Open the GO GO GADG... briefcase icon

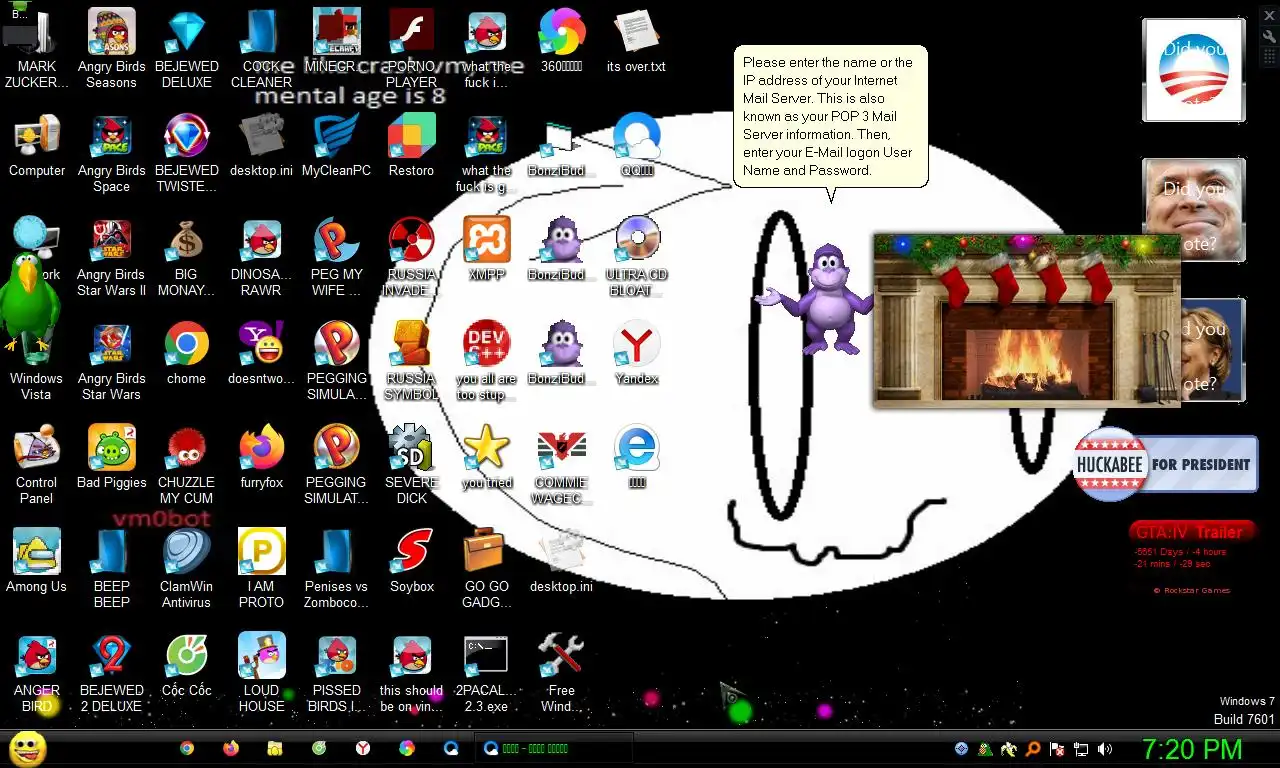pos(487,568)
